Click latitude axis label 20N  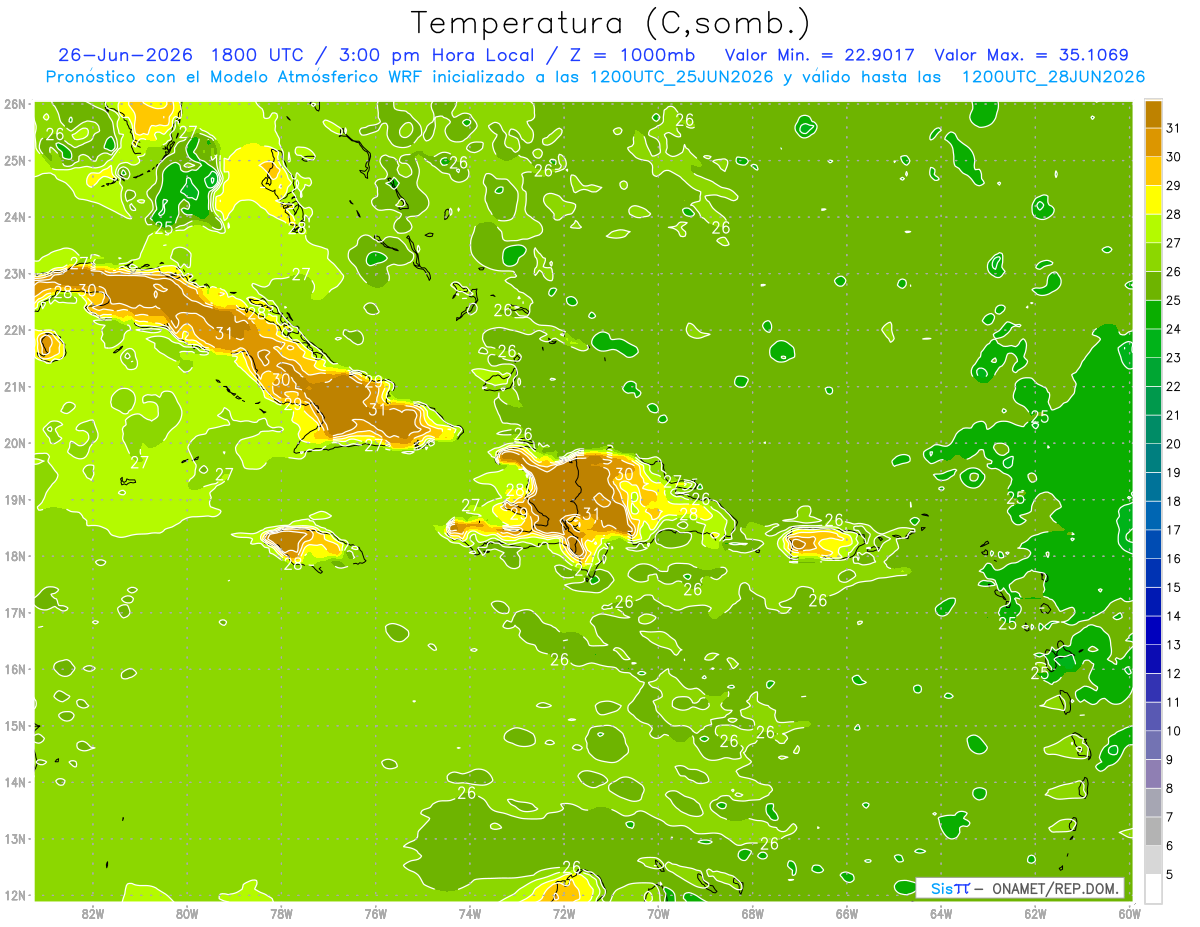(14, 443)
